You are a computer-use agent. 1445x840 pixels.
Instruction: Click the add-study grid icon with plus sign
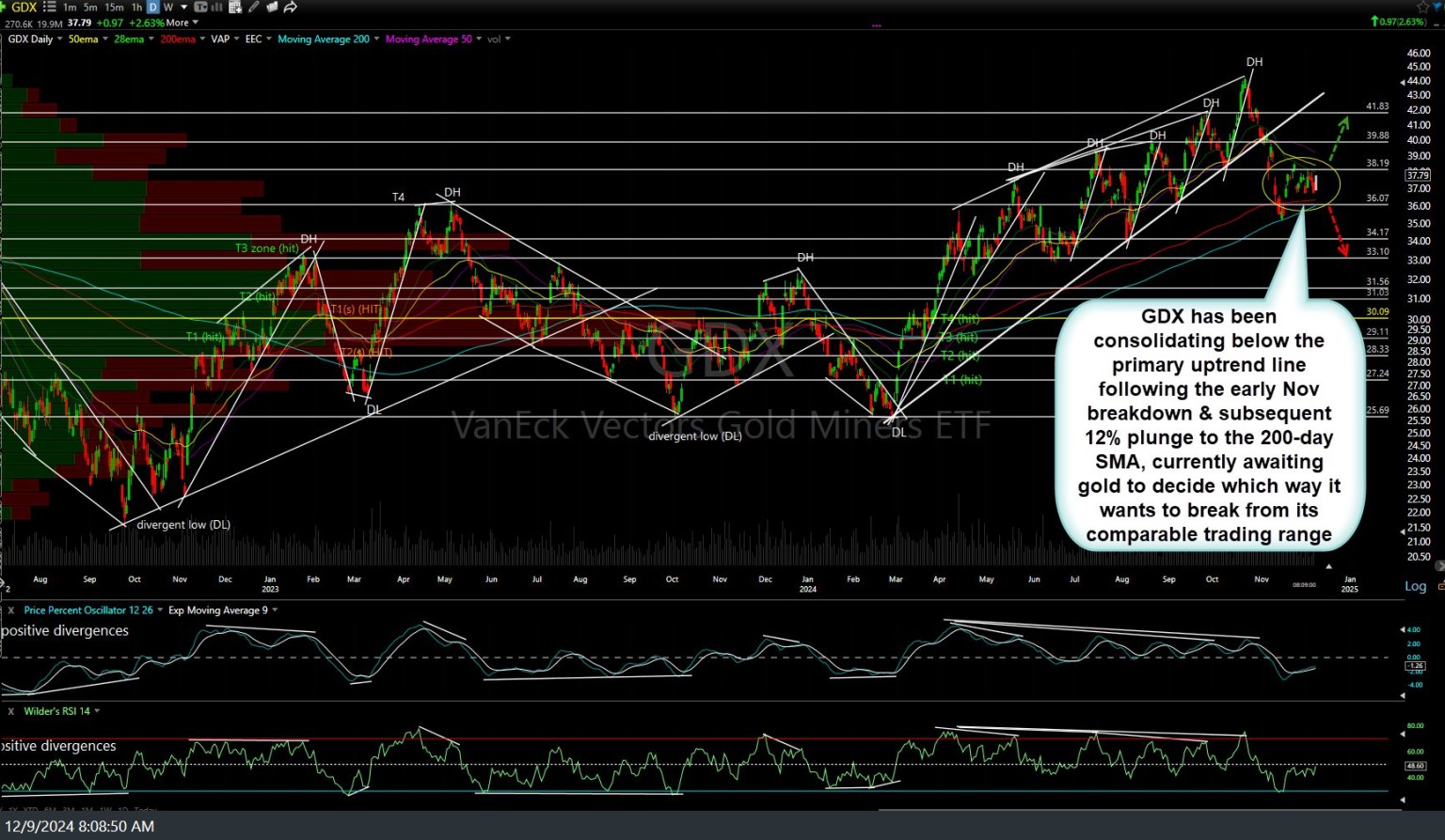coord(234,8)
